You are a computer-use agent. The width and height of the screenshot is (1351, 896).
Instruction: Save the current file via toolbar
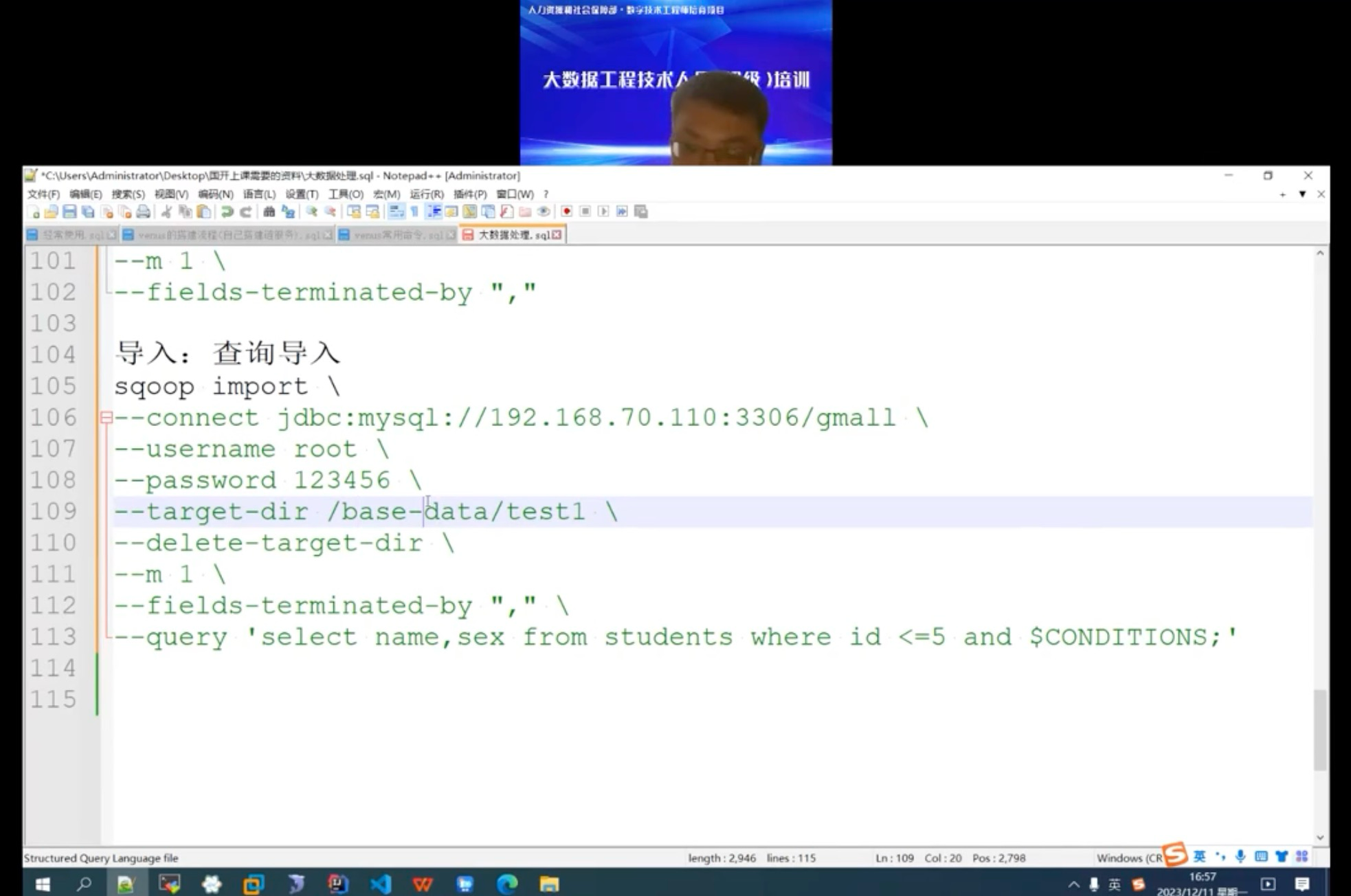click(69, 212)
